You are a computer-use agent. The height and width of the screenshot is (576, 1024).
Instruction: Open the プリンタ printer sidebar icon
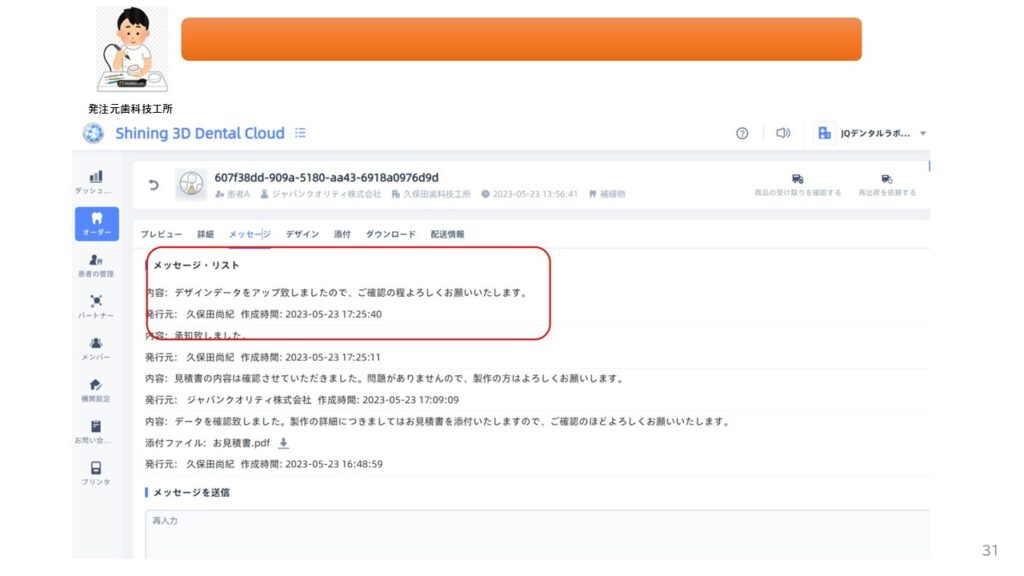pyautogui.click(x=96, y=472)
